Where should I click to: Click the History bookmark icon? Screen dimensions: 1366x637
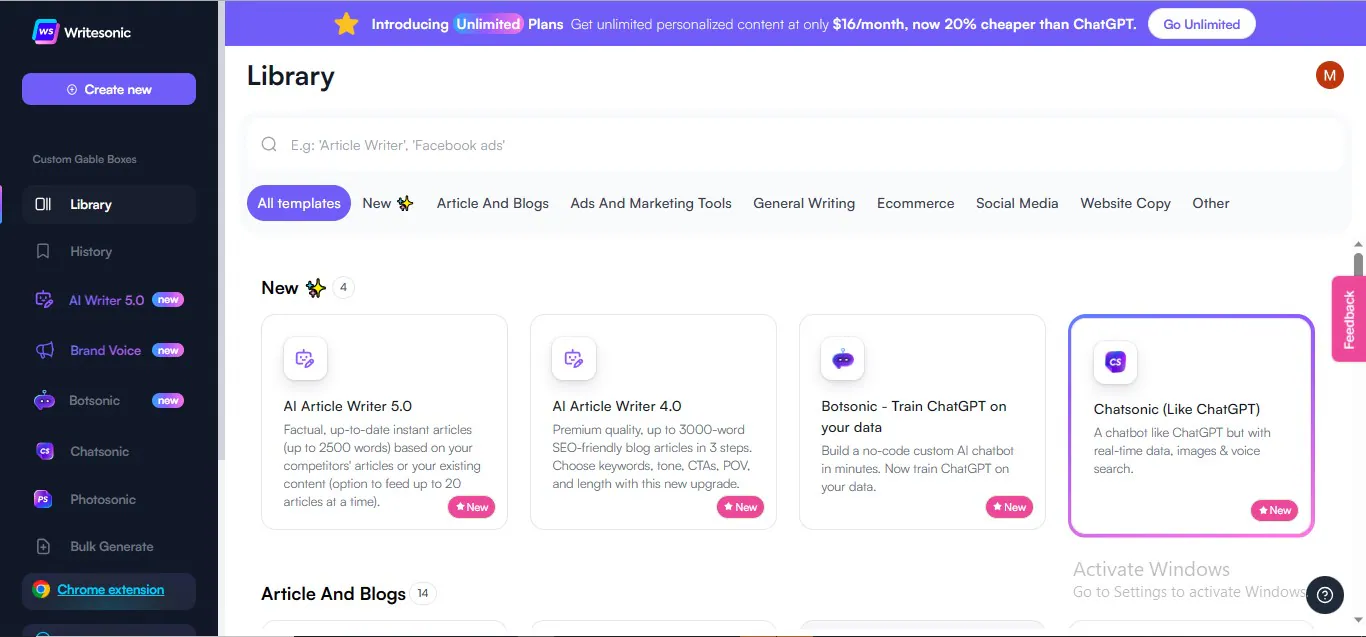(x=43, y=251)
